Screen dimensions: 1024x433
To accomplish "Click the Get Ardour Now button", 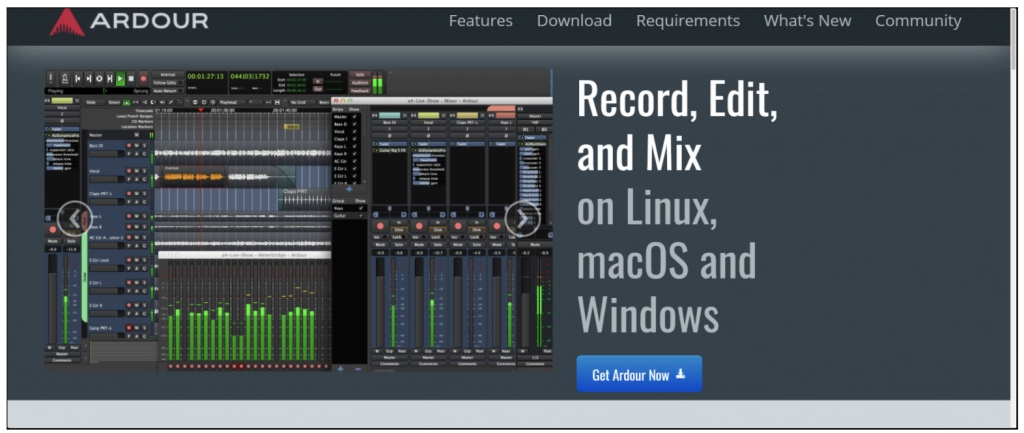I will tap(639, 374).
